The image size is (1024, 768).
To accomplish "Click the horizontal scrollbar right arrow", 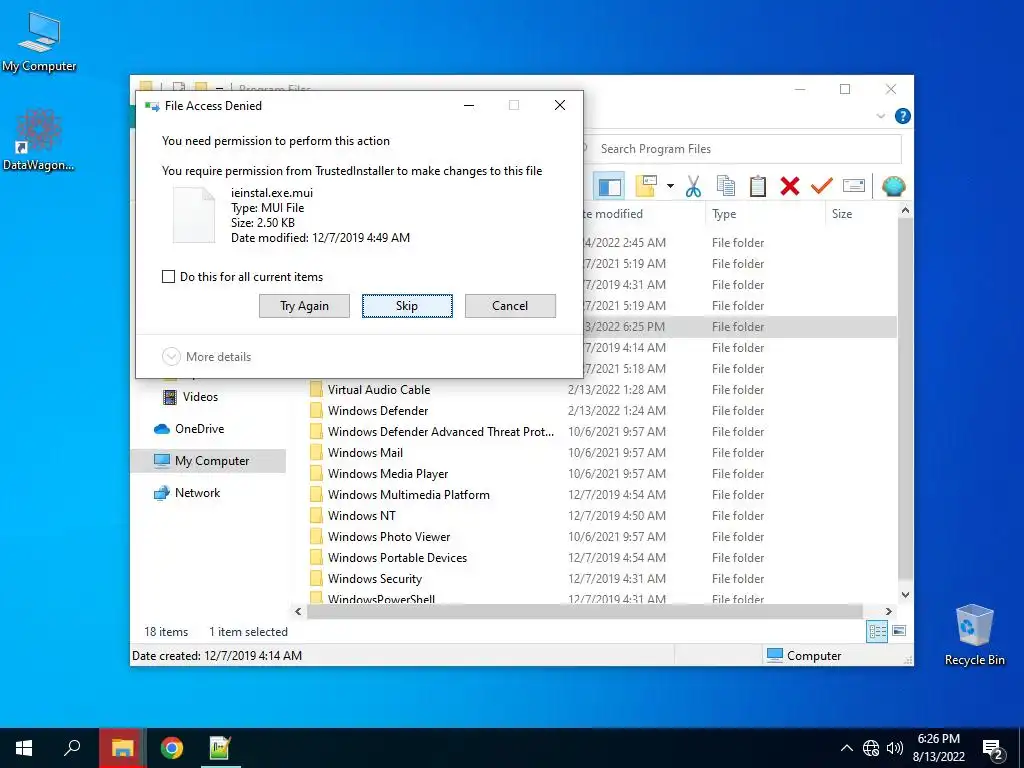I will tap(889, 611).
